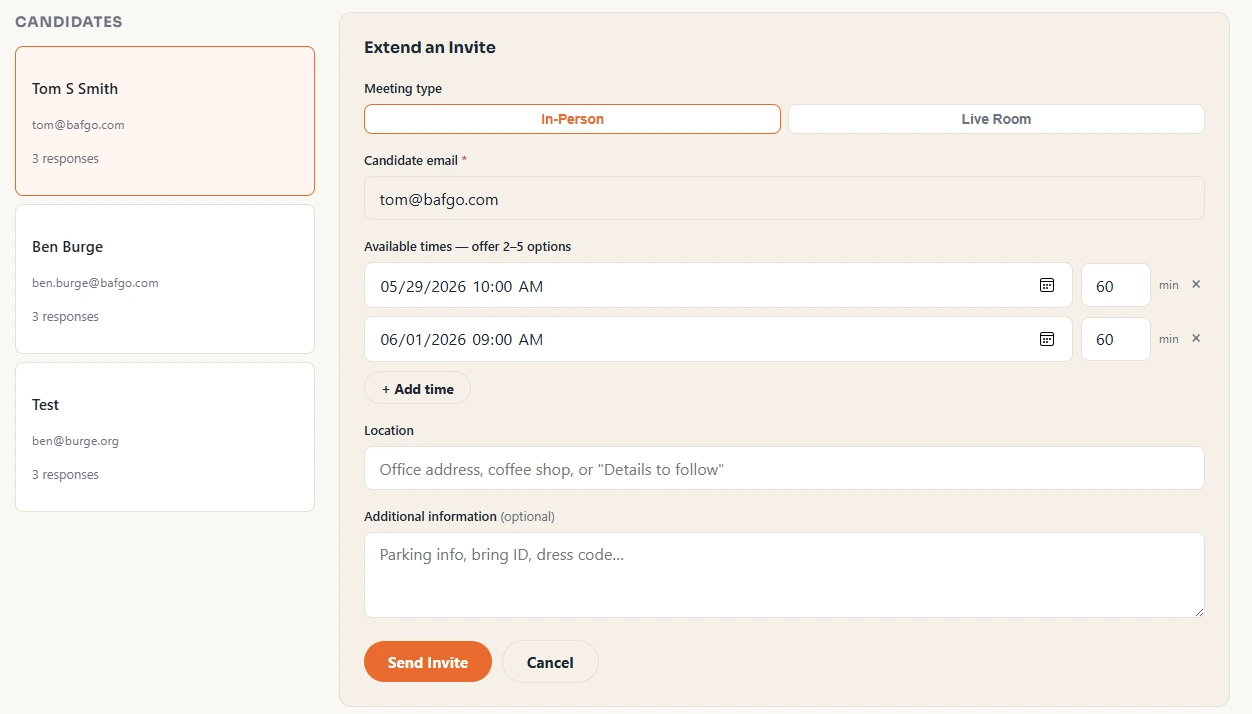Image resolution: width=1252 pixels, height=714 pixels.
Task: Edit the 05/29/2026 10:00 AM date field
Action: click(x=718, y=285)
